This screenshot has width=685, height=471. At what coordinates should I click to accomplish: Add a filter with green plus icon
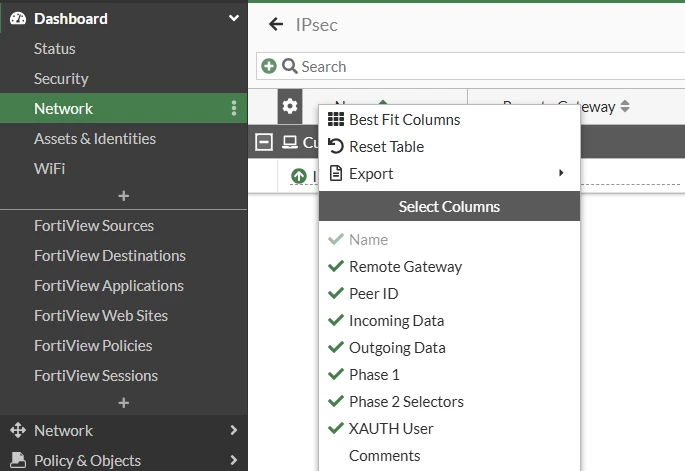point(269,66)
